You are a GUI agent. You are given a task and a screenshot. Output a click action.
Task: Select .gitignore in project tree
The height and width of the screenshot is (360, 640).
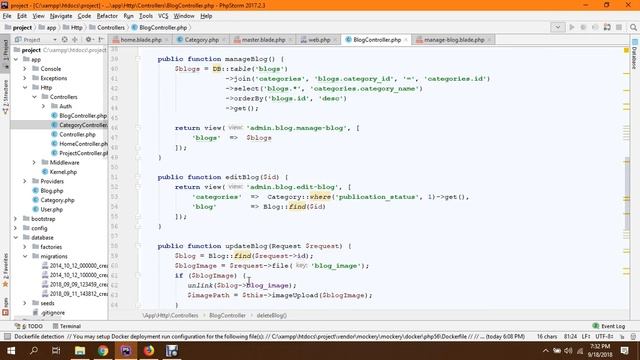coord(49,313)
